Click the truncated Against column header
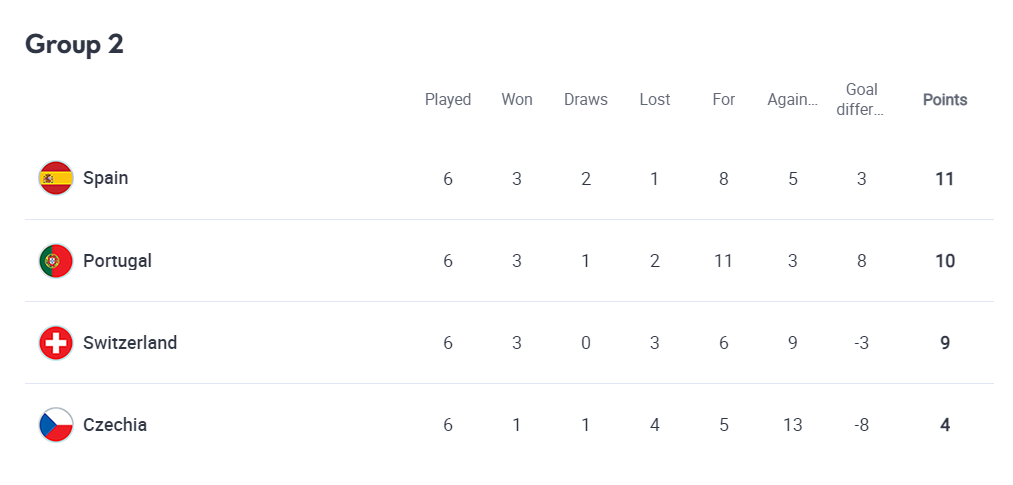Viewport: 1013px width, 485px height. pos(793,100)
